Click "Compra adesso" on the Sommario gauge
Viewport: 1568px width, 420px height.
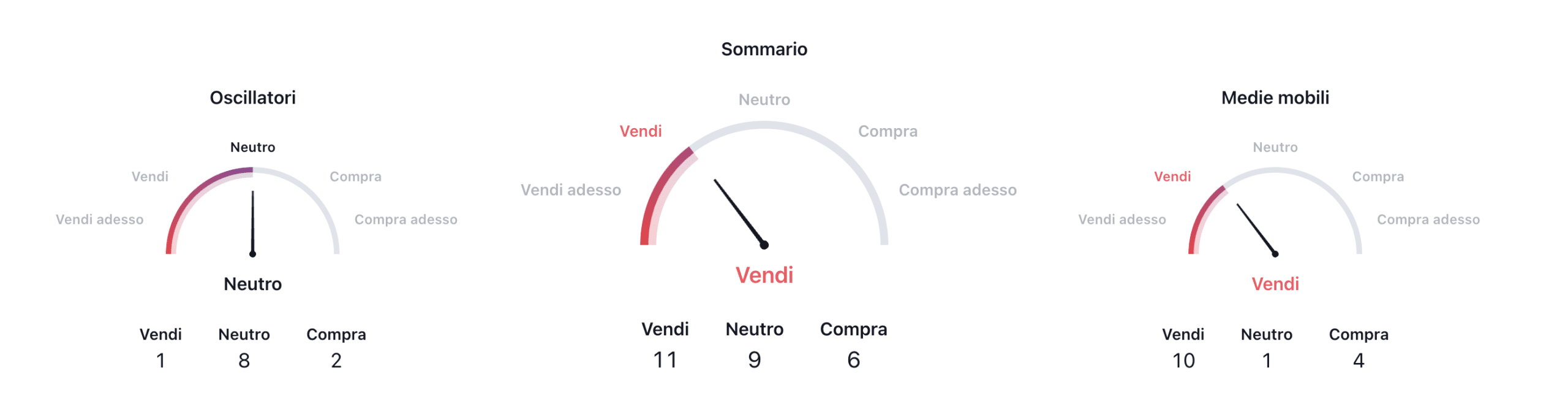[957, 190]
